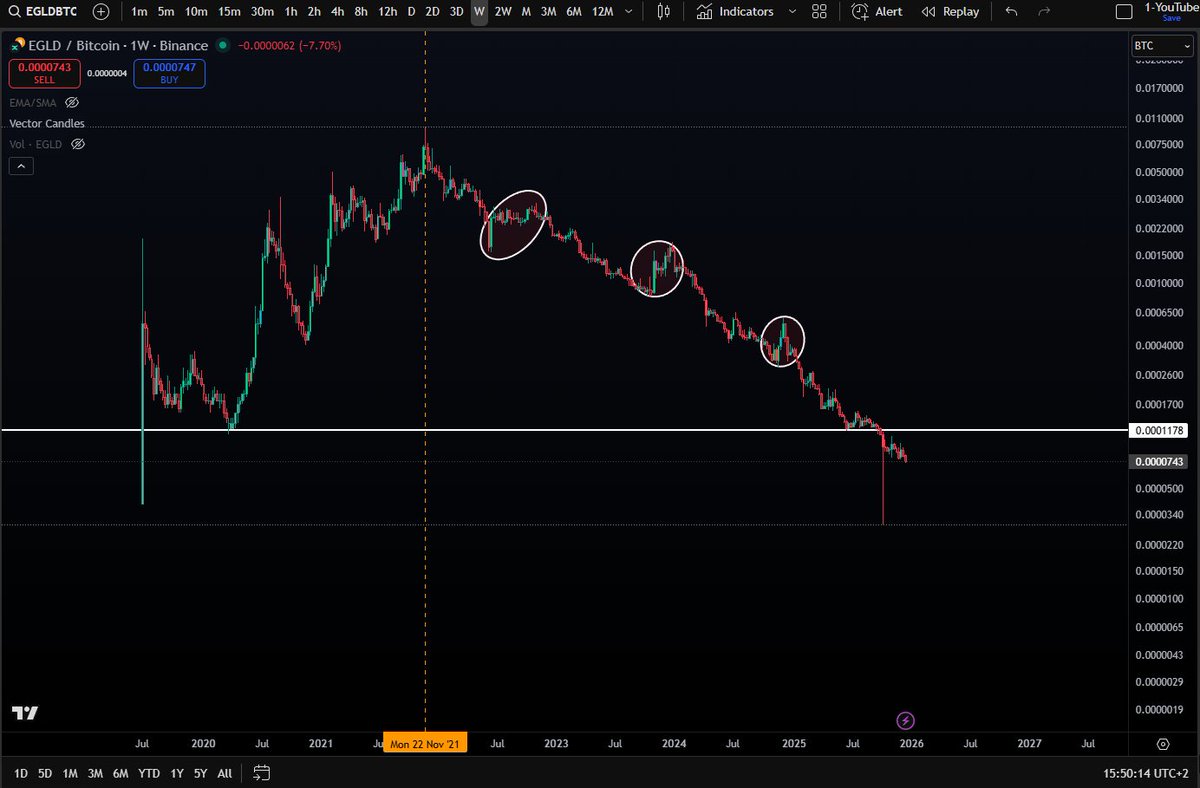Open the BTC currency dropdown
The width and height of the screenshot is (1200, 788).
(x=1162, y=46)
